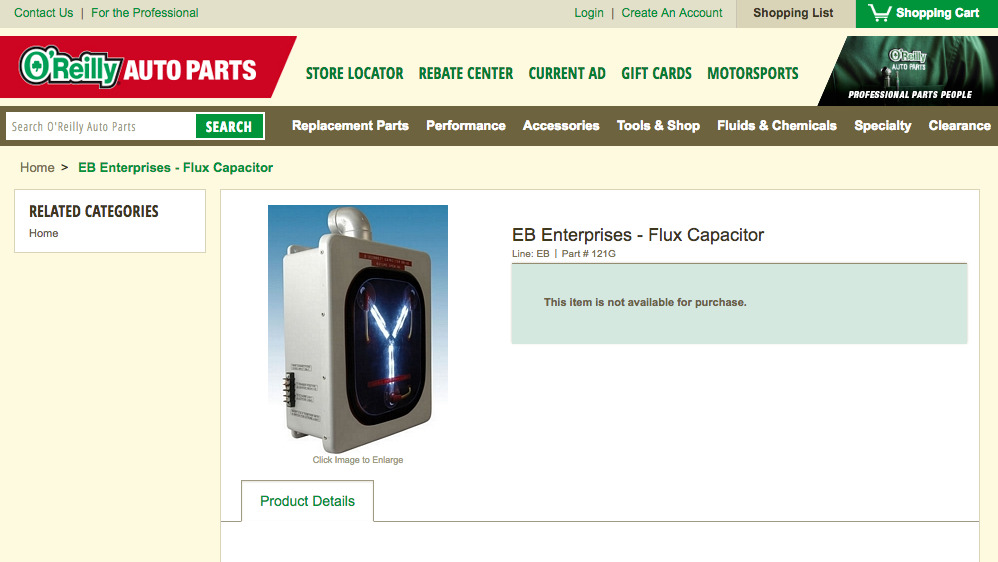Click the green SEARCH button
The height and width of the screenshot is (562, 998).
(229, 126)
